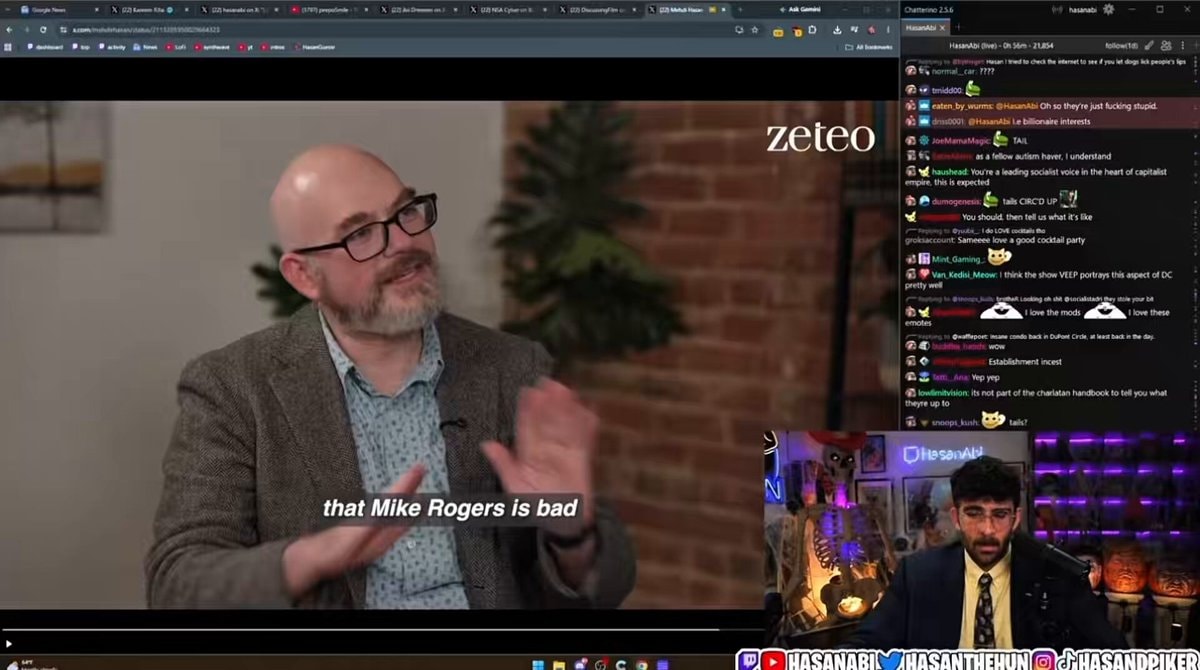Open the moderation mode sword icon
Image resolution: width=1200 pixels, height=670 pixels.
pyautogui.click(x=1149, y=46)
